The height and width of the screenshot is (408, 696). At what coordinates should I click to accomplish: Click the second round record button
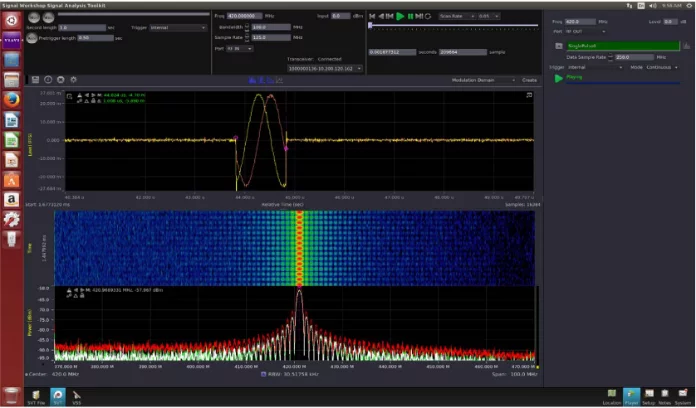(48, 17)
